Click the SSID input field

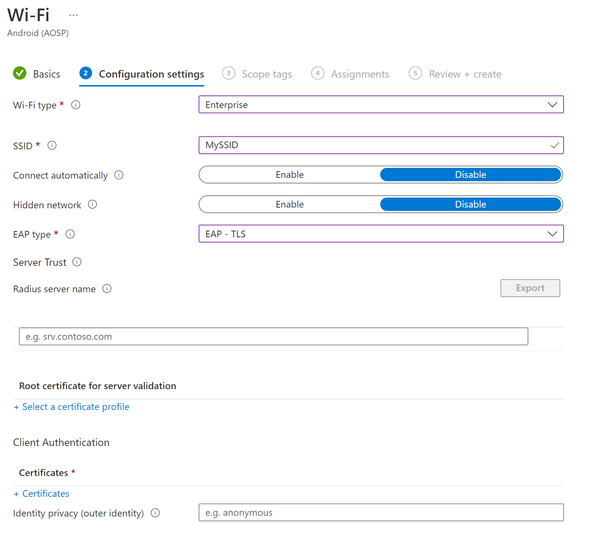pyautogui.click(x=381, y=145)
